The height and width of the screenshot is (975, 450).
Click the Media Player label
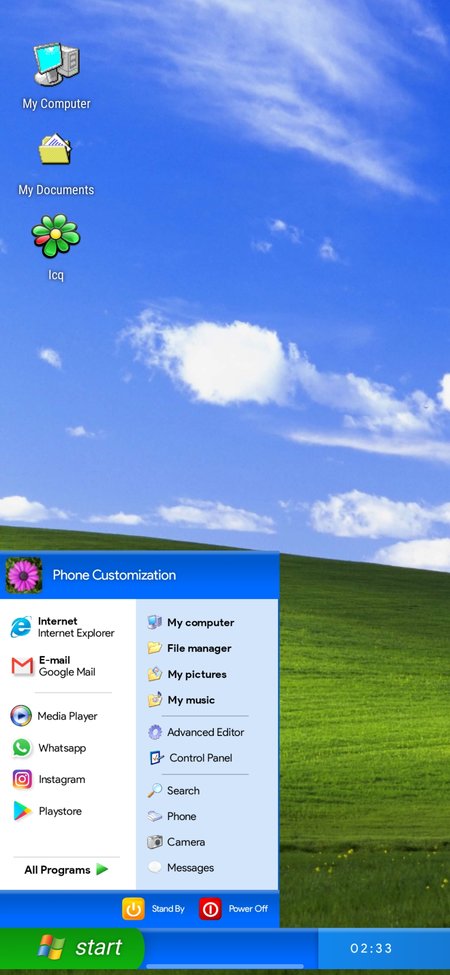pyautogui.click(x=67, y=716)
